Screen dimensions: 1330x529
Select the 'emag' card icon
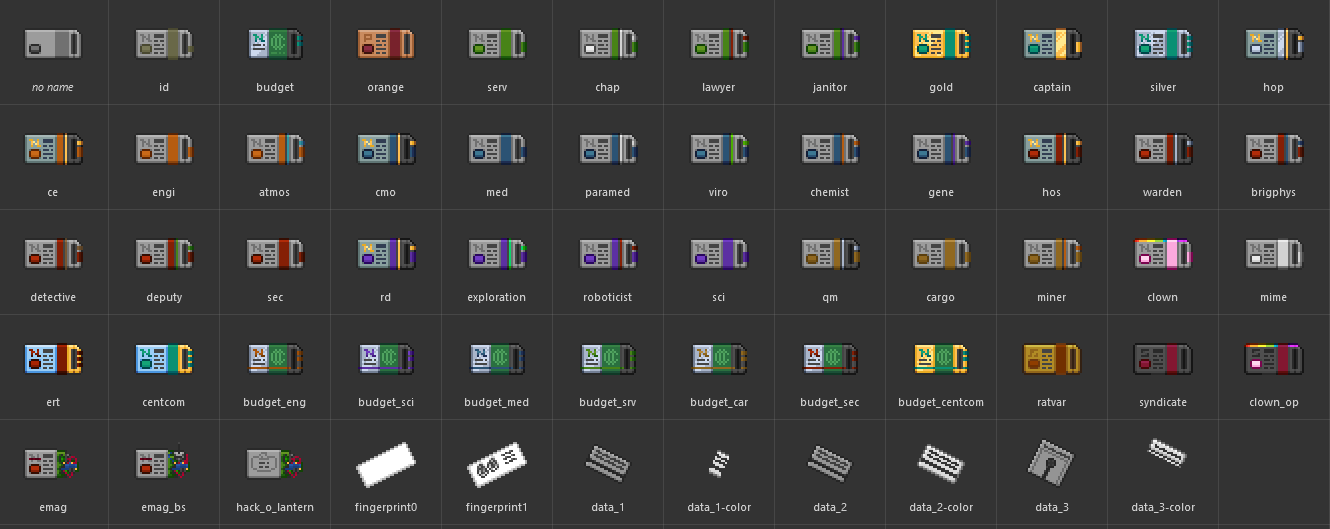click(53, 464)
